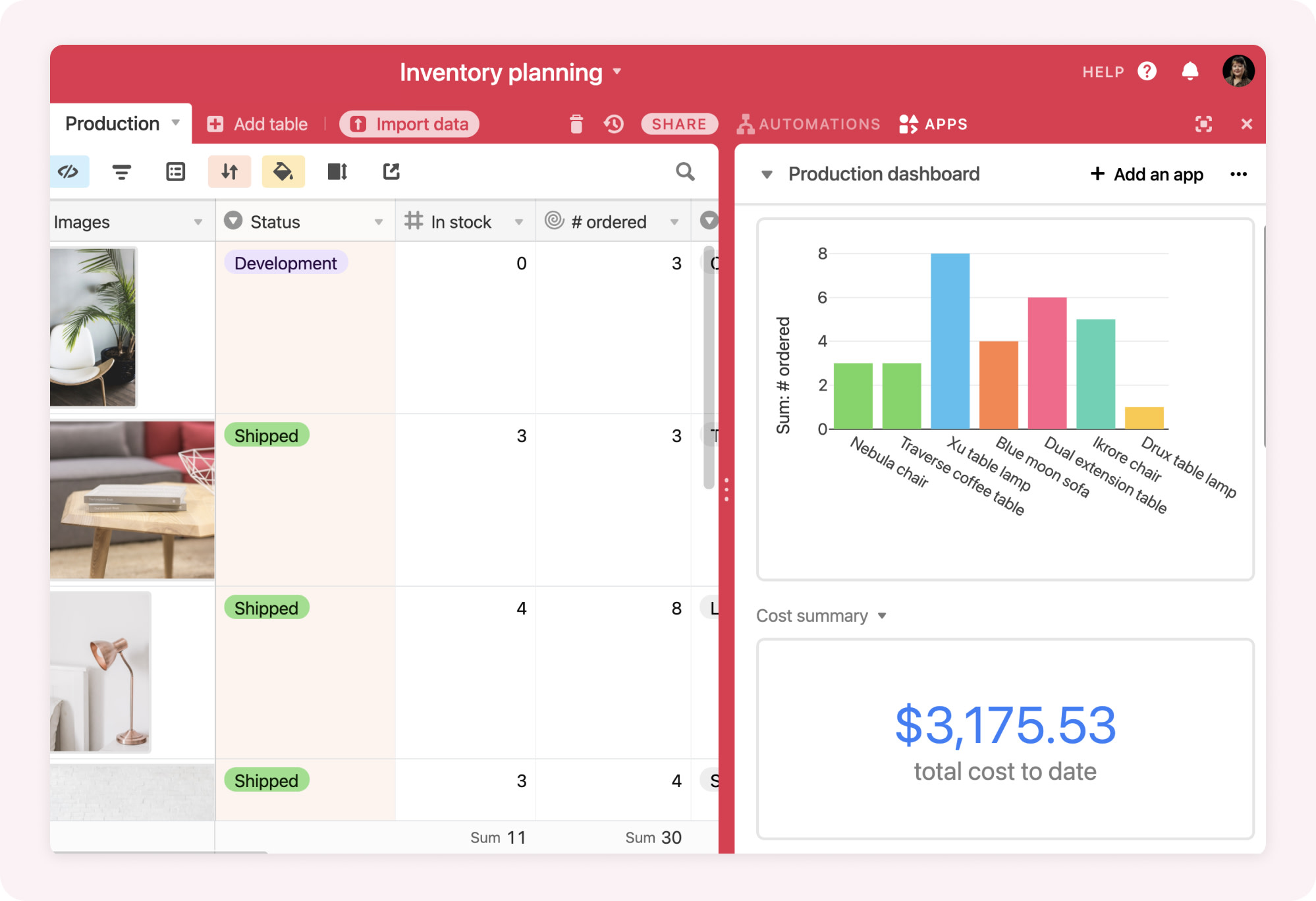Image resolution: width=1316 pixels, height=901 pixels.
Task: Open the Filter icon
Action: click(x=122, y=171)
